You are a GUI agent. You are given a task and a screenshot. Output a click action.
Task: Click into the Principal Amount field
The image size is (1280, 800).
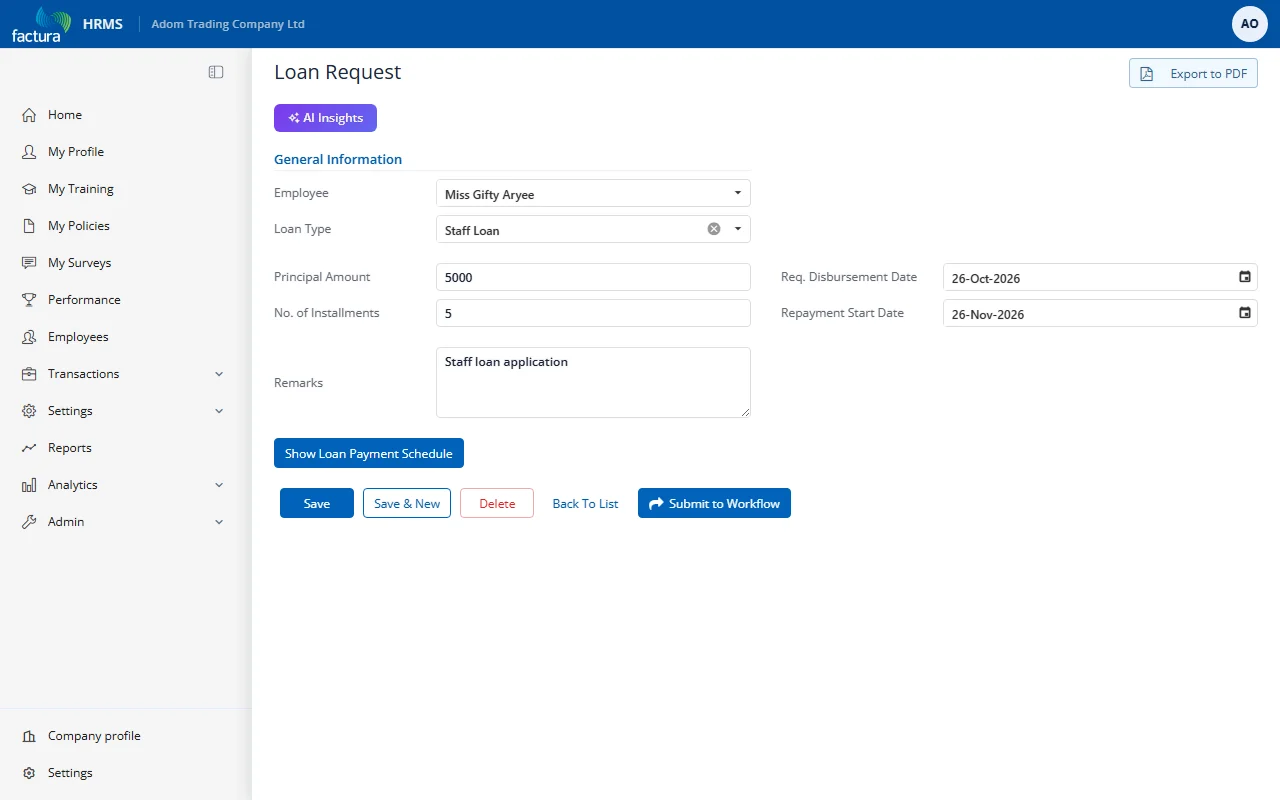[593, 277]
